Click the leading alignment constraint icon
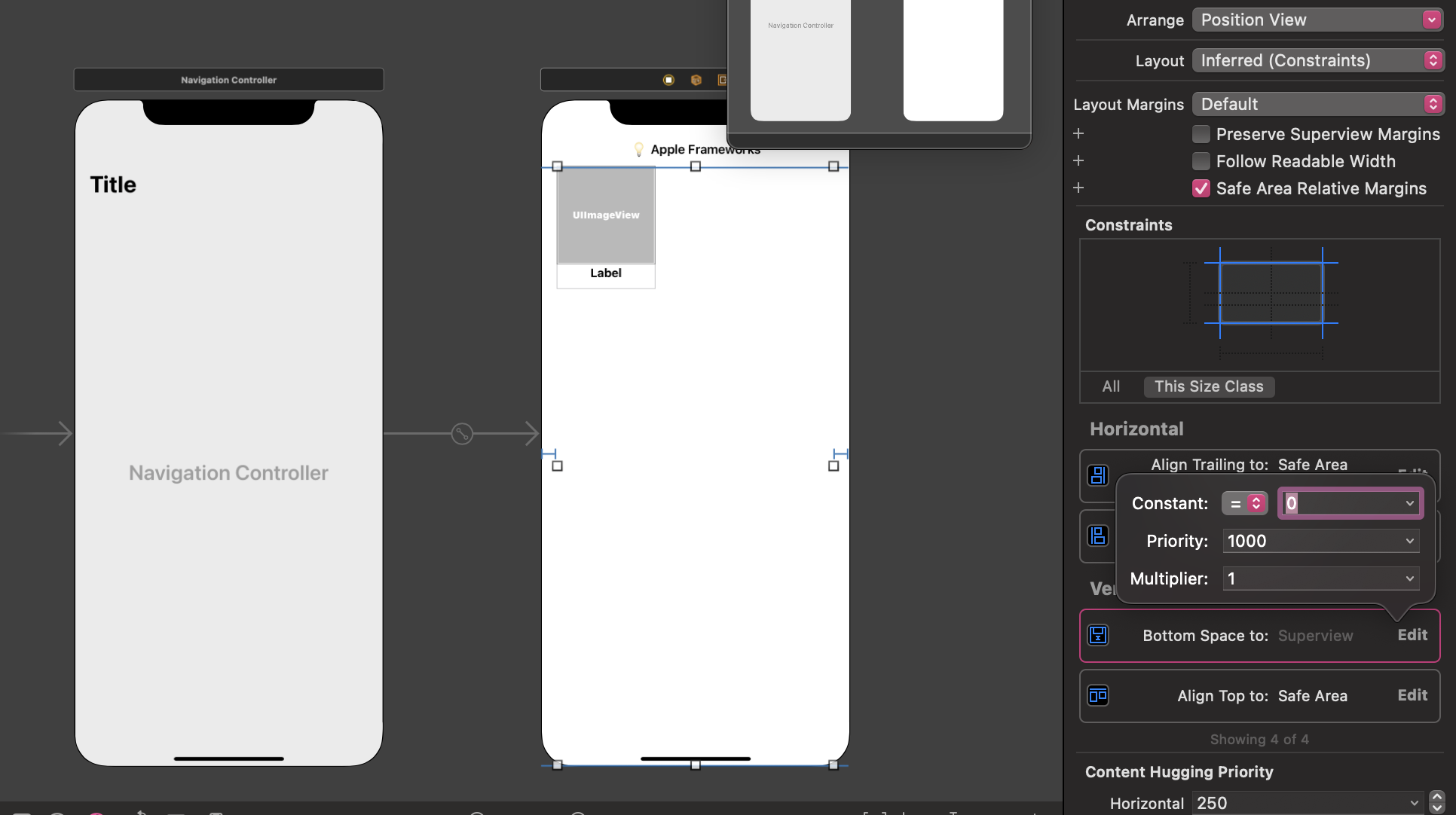Screen dimensions: 1456x815 [1098, 536]
